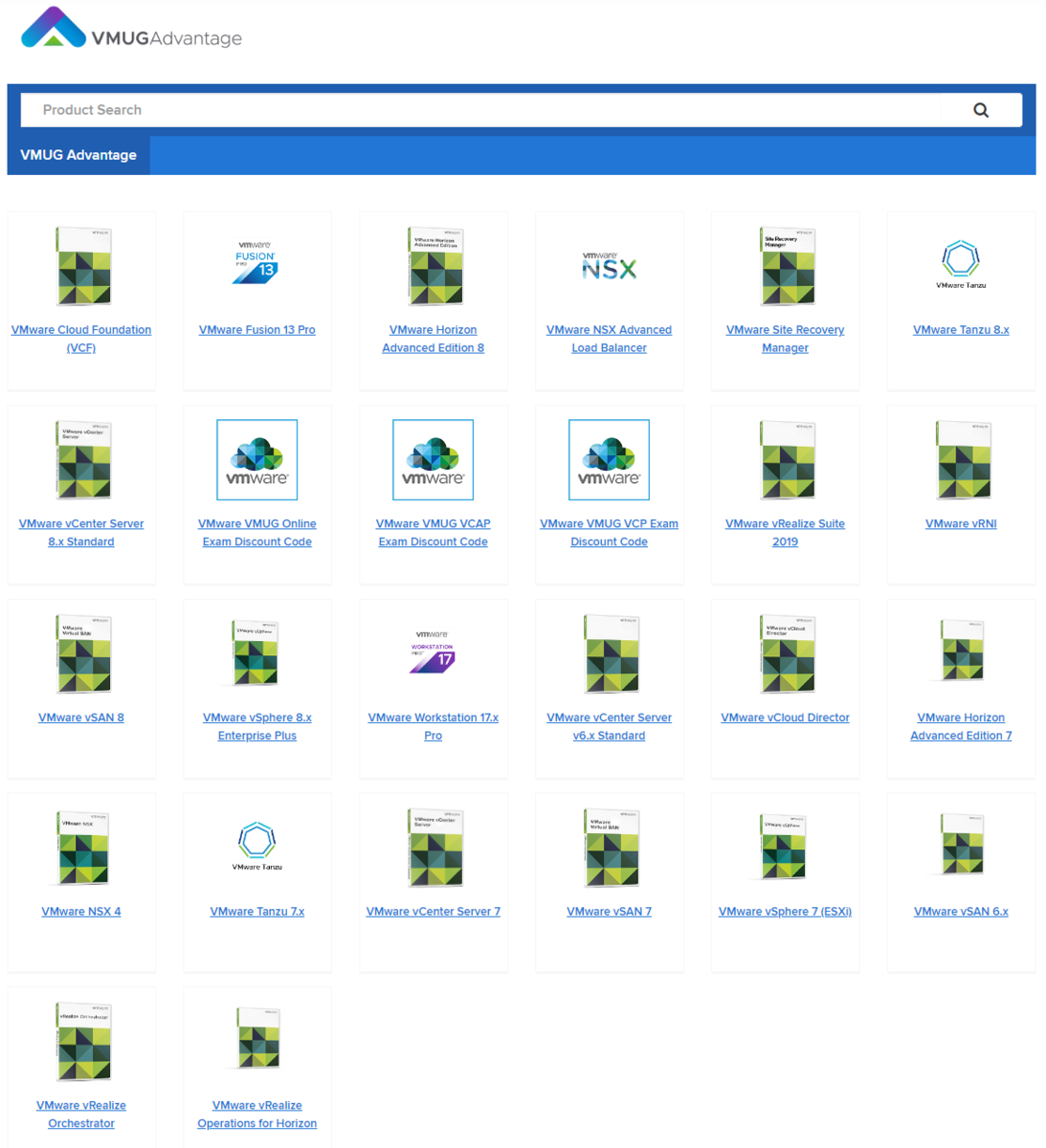This screenshot has width=1046, height=1148.
Task: Click the vRealize Operations for Horizon box image
Action: point(258,1038)
